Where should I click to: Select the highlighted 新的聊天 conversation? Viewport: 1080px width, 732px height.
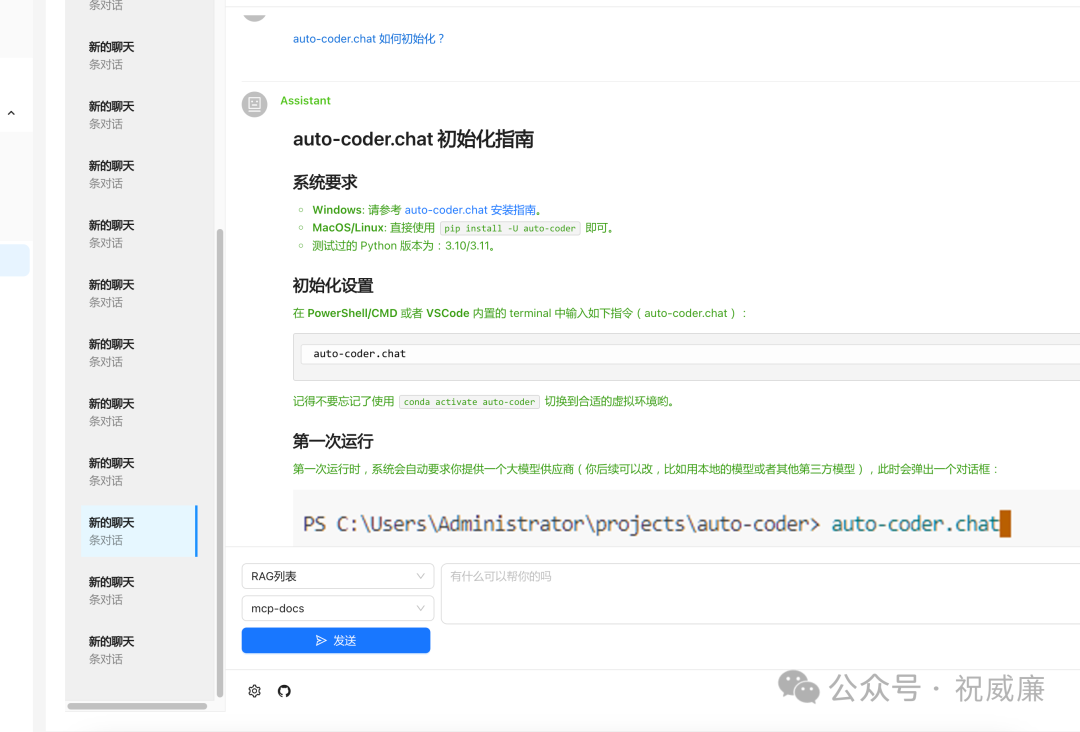point(138,531)
